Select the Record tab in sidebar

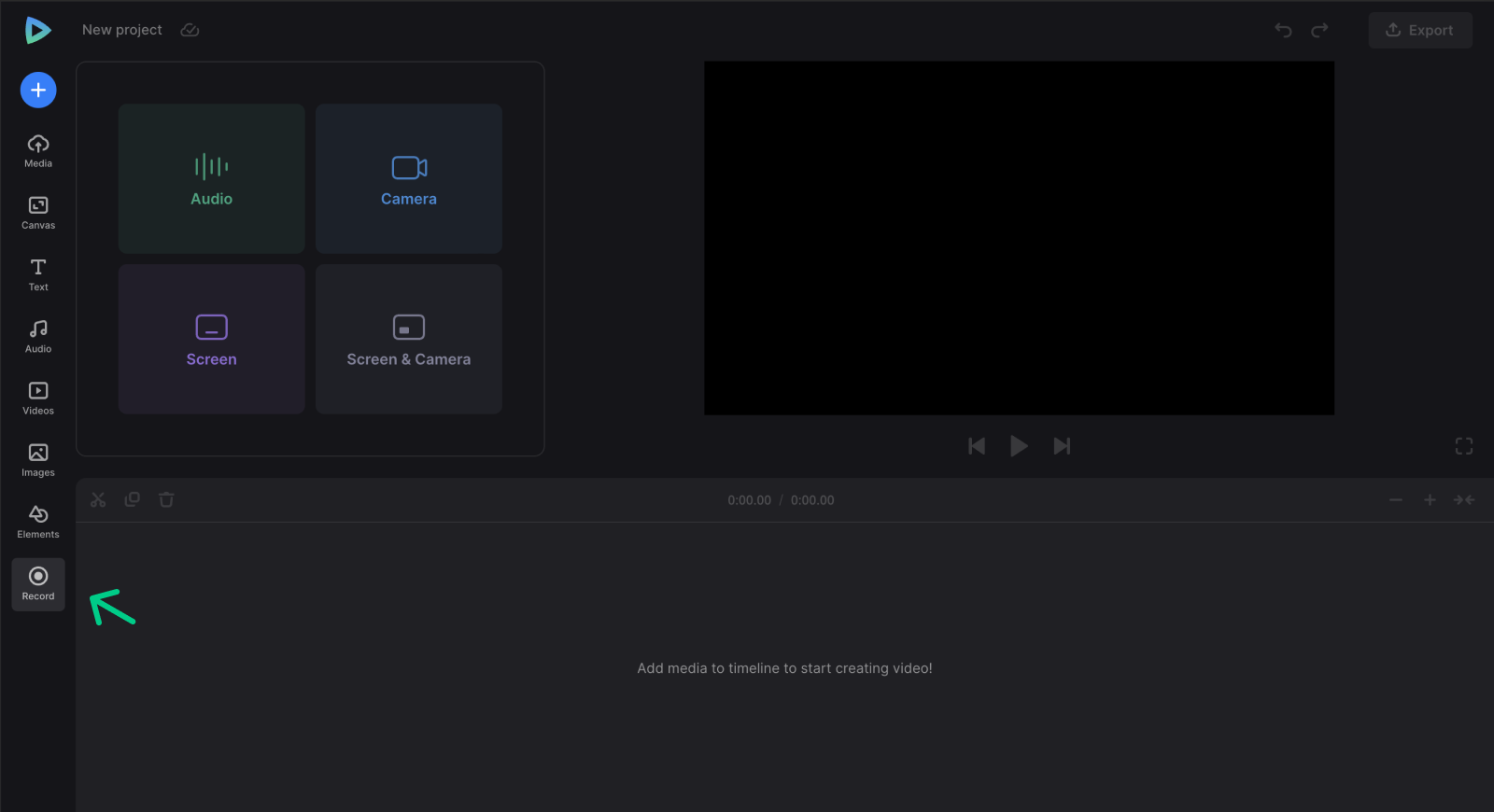pos(38,584)
